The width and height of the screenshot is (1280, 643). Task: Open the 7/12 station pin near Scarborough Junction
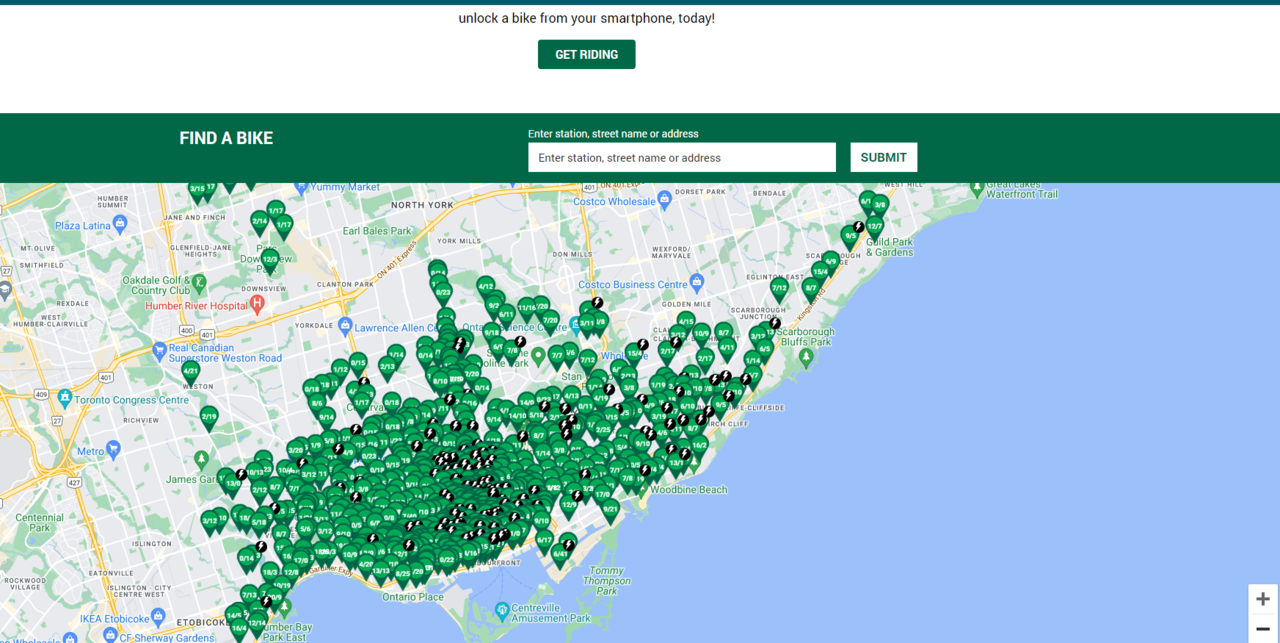point(779,288)
